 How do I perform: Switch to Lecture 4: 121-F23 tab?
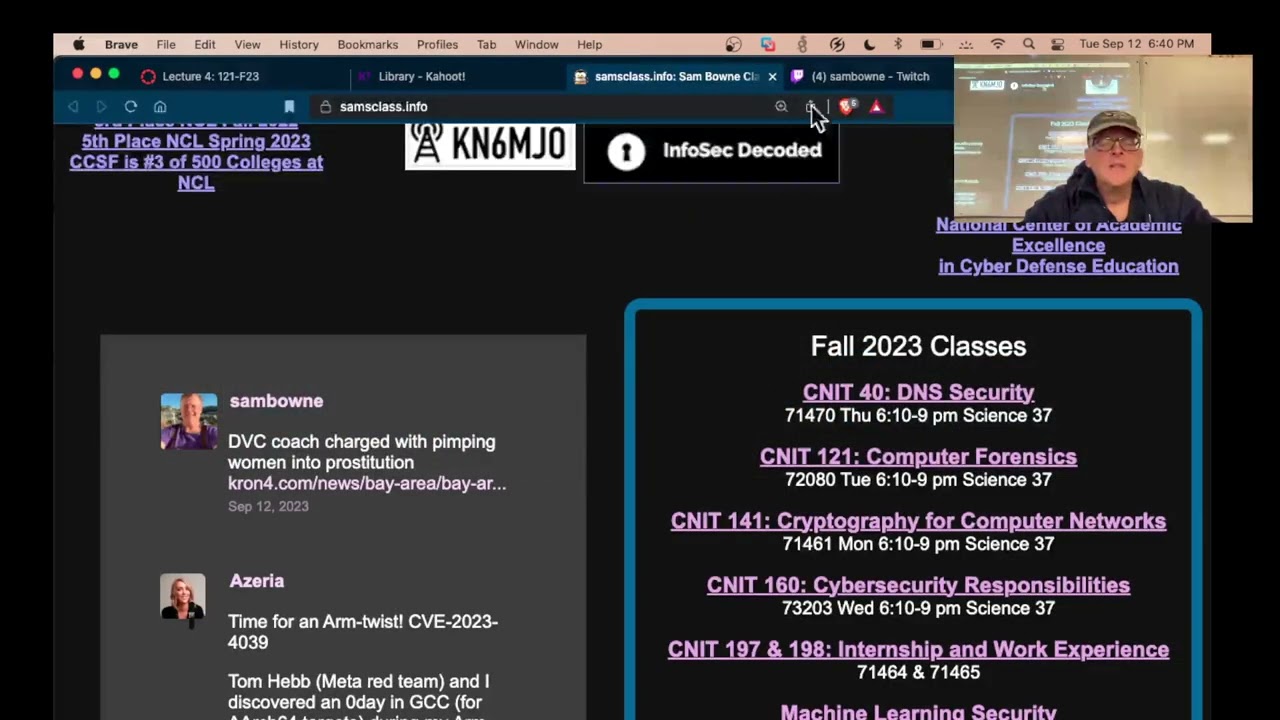(210, 76)
